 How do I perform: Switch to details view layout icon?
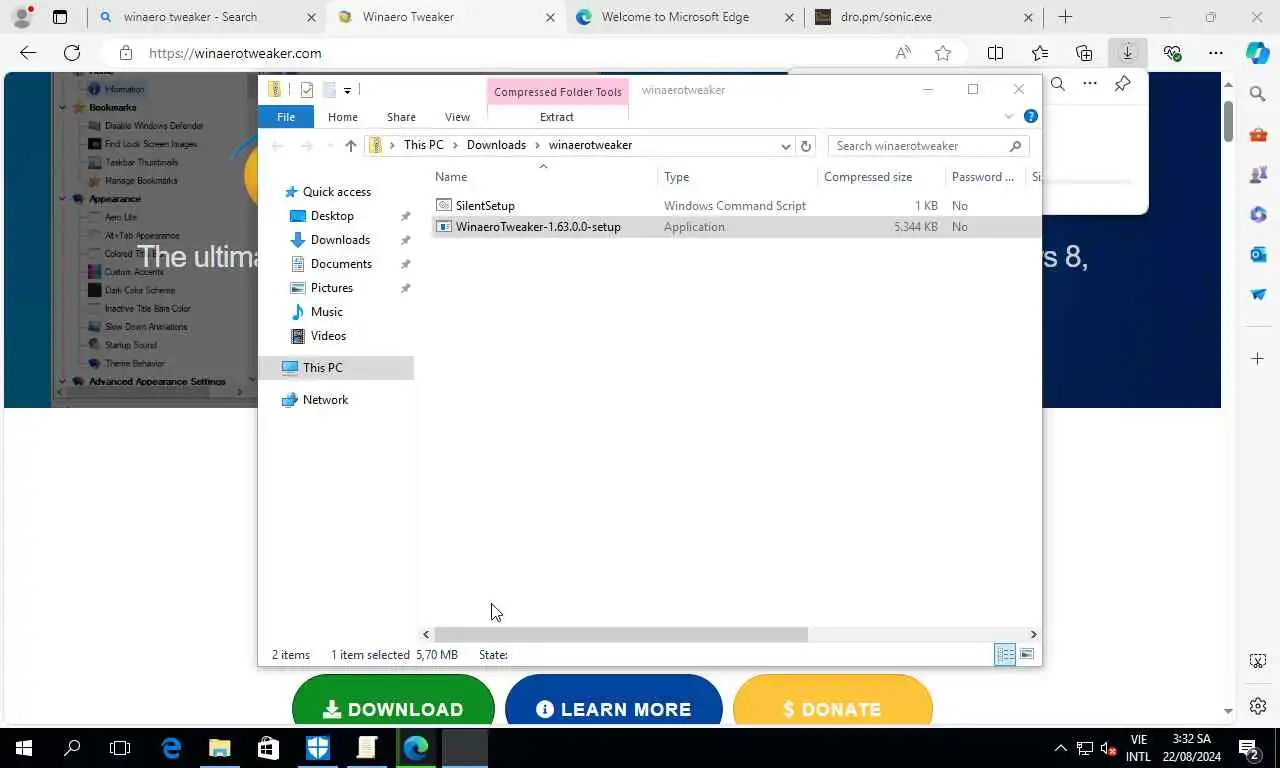(x=1005, y=654)
